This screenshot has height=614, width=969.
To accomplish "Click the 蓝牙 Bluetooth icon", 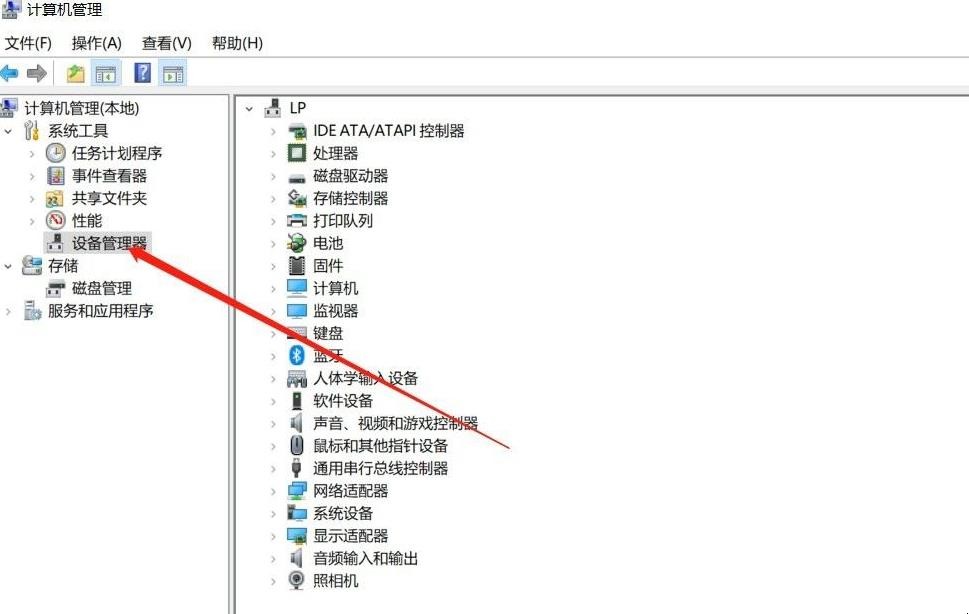I will [x=297, y=355].
